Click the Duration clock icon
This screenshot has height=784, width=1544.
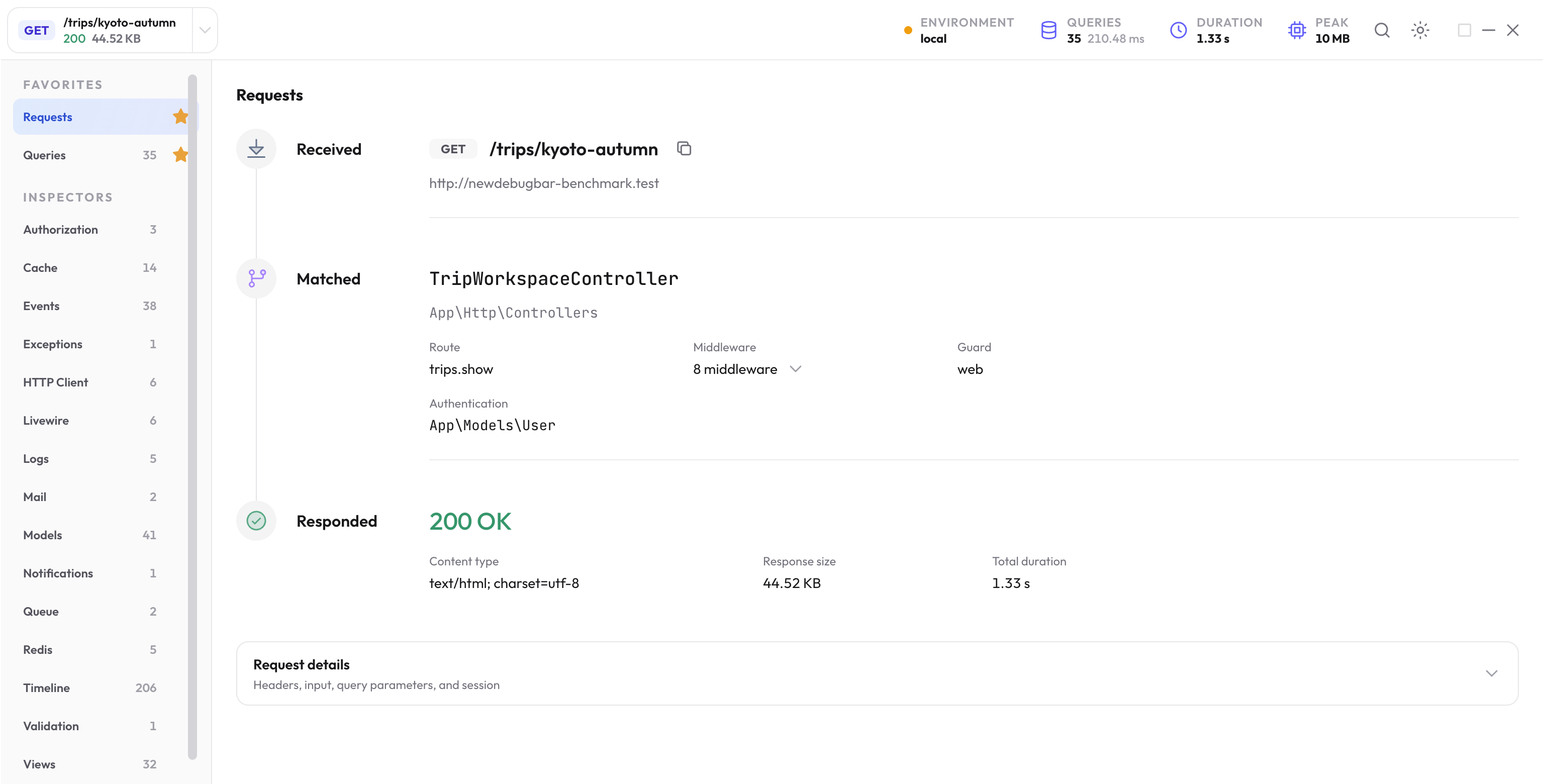tap(1179, 30)
